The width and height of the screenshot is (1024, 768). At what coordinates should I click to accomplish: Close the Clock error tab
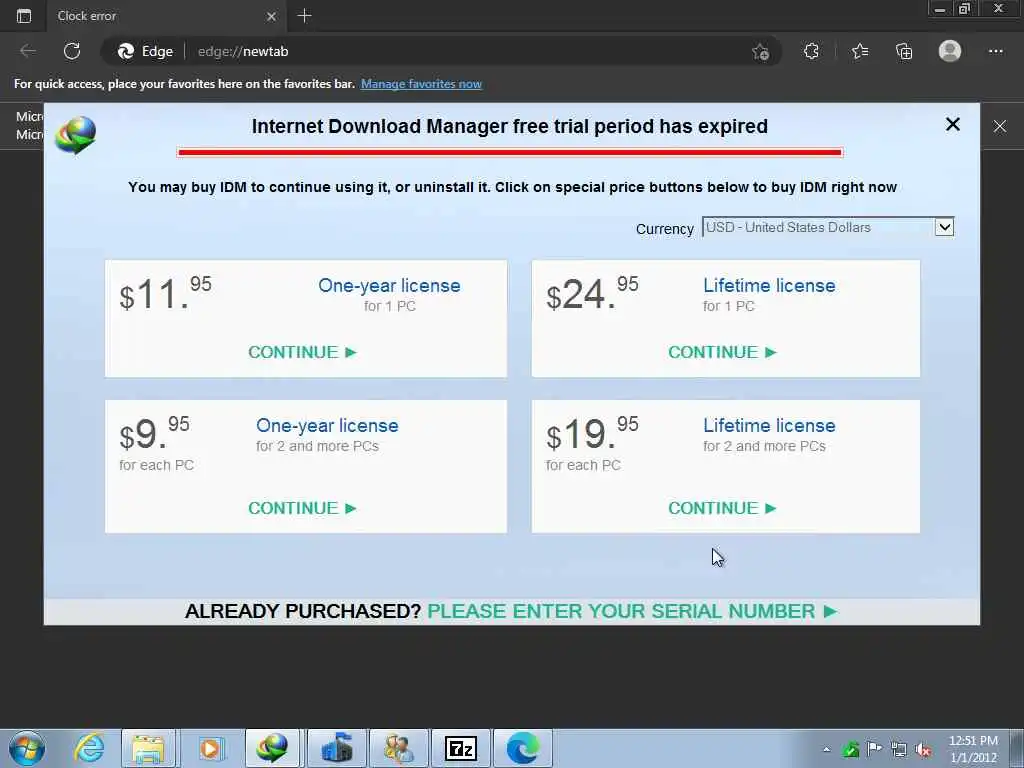coord(272,16)
